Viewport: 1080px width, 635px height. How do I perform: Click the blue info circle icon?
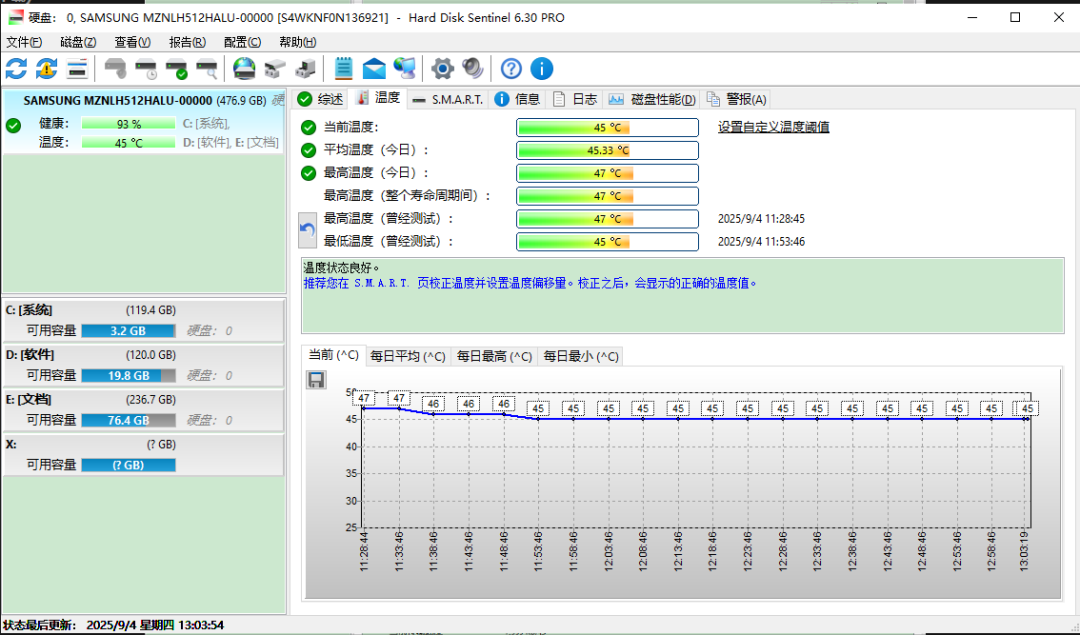point(541,69)
